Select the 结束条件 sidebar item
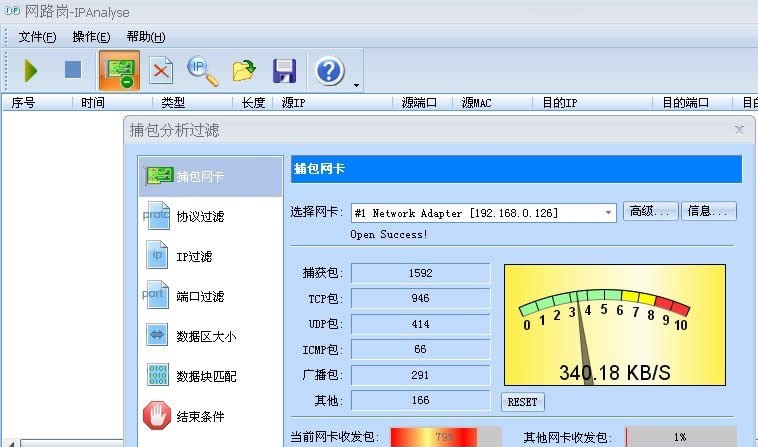 (x=210, y=416)
